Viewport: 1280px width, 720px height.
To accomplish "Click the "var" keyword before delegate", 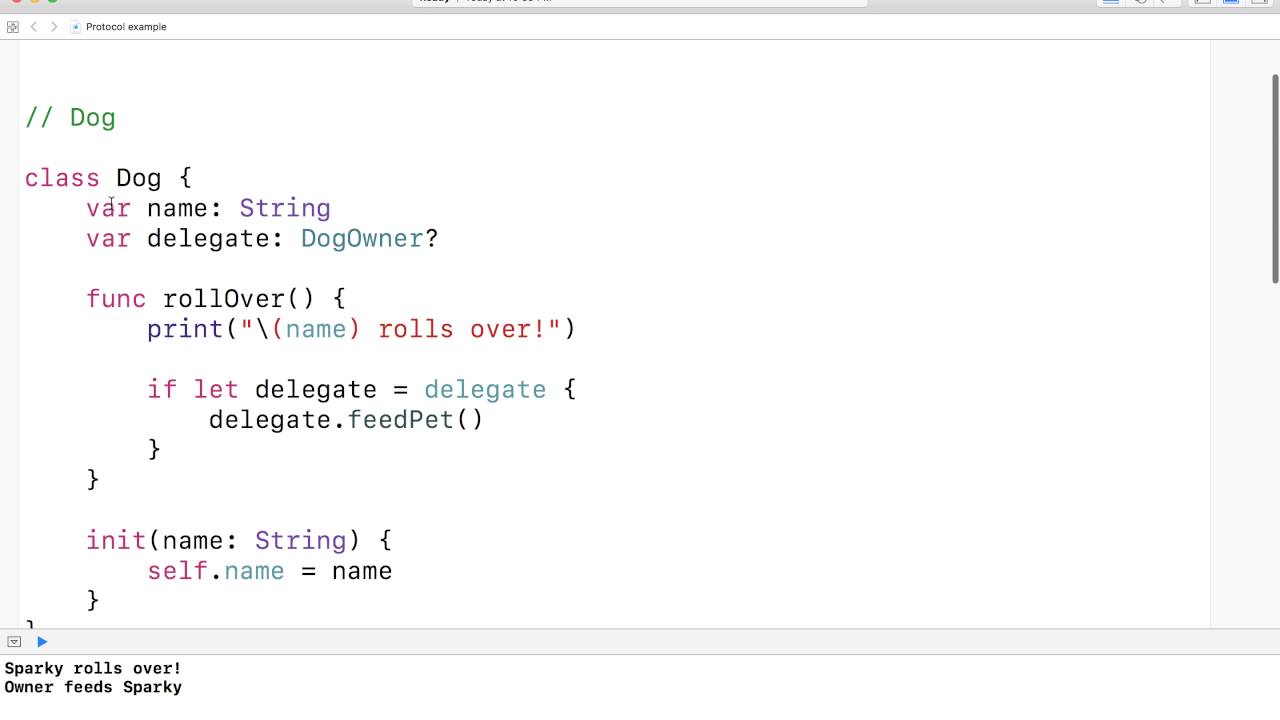I will [x=108, y=238].
